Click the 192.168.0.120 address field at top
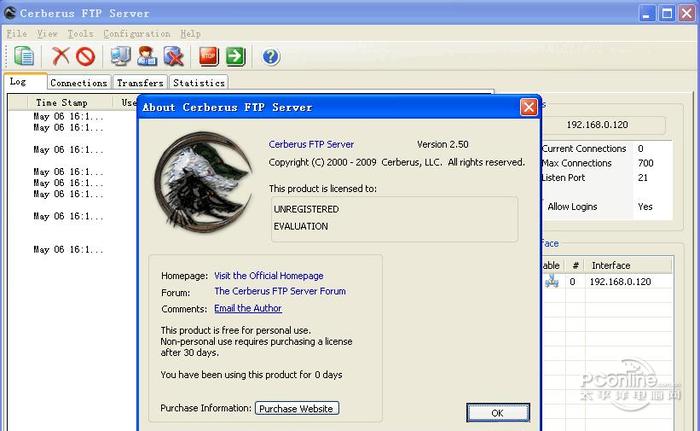The width and height of the screenshot is (700, 431). [597, 125]
